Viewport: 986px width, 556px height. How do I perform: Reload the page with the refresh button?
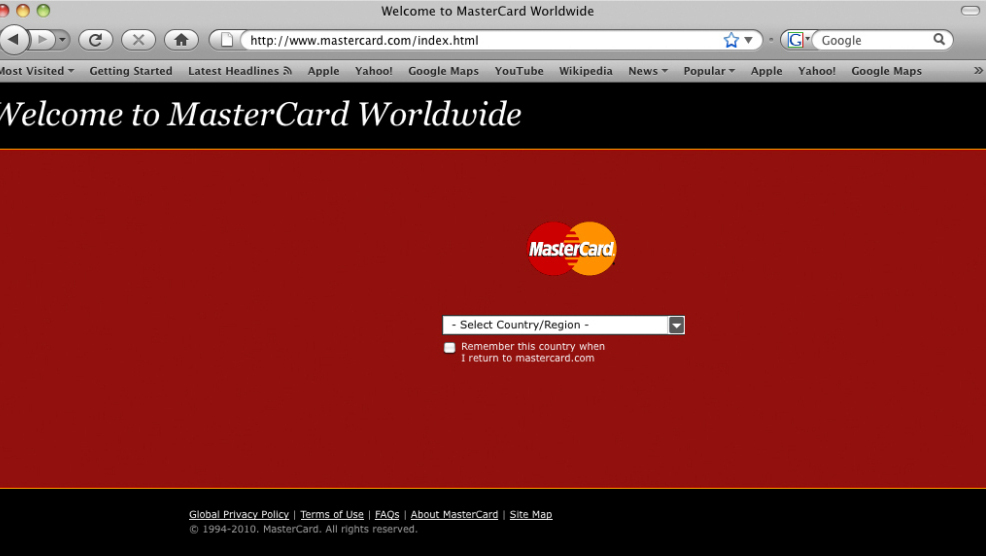point(96,40)
